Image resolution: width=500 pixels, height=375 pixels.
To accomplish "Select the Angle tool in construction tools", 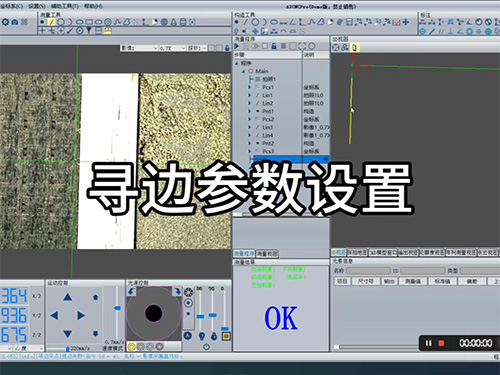I will [292, 22].
